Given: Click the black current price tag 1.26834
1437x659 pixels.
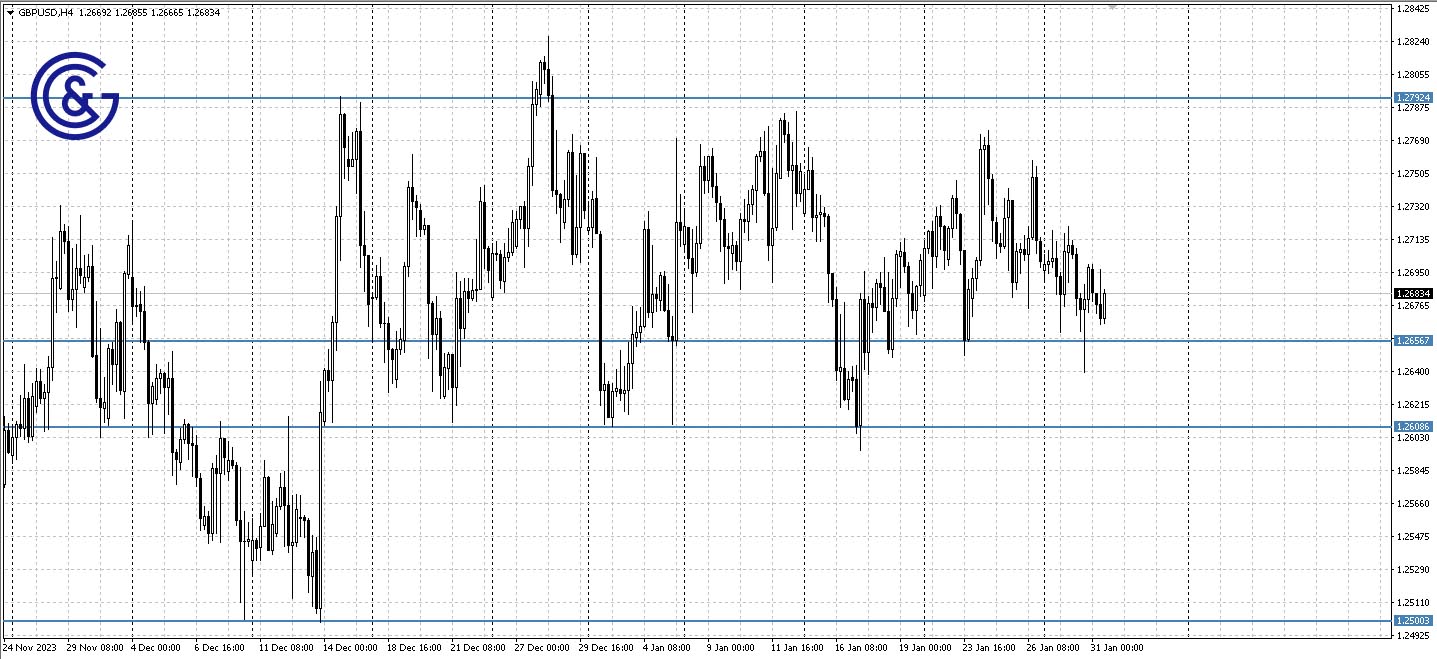Looking at the screenshot, I should pyautogui.click(x=1413, y=293).
